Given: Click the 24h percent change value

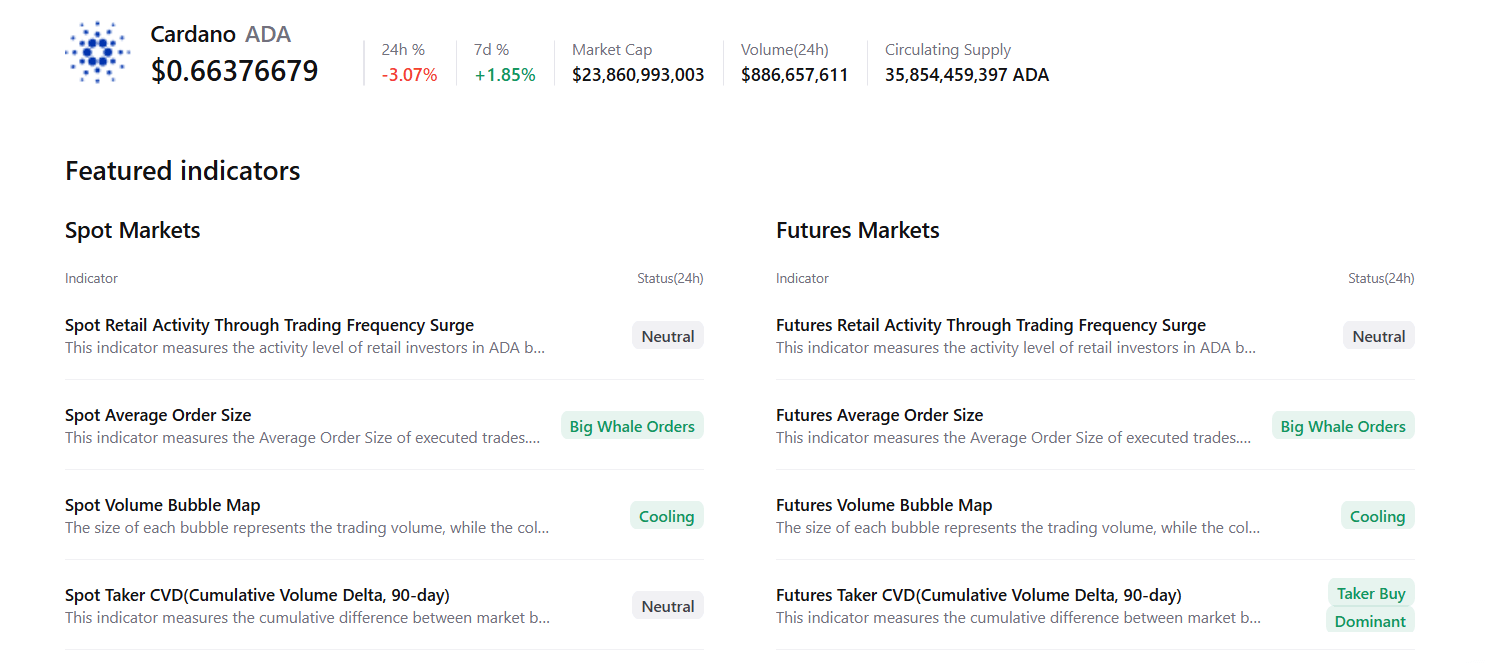Looking at the screenshot, I should pyautogui.click(x=409, y=75).
